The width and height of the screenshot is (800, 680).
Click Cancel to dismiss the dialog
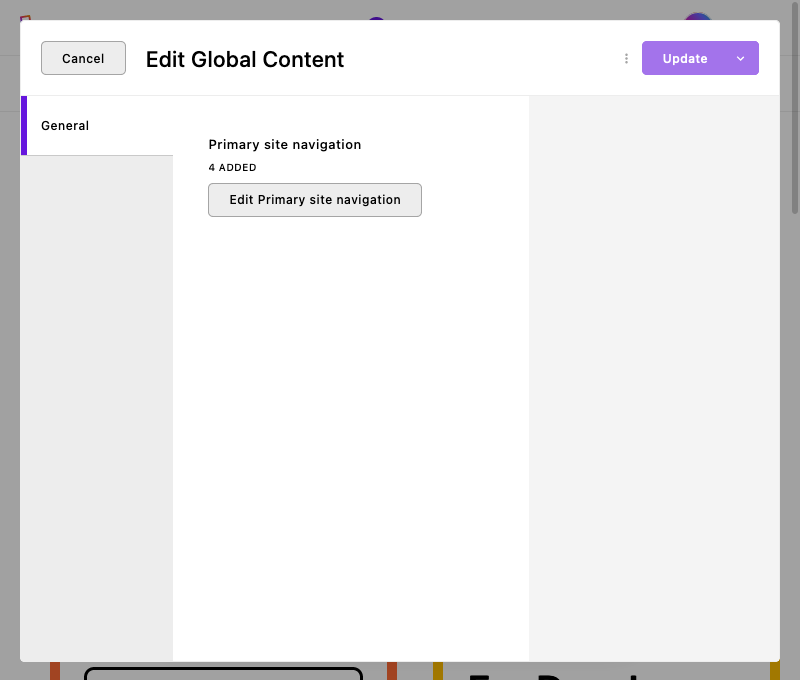83,58
